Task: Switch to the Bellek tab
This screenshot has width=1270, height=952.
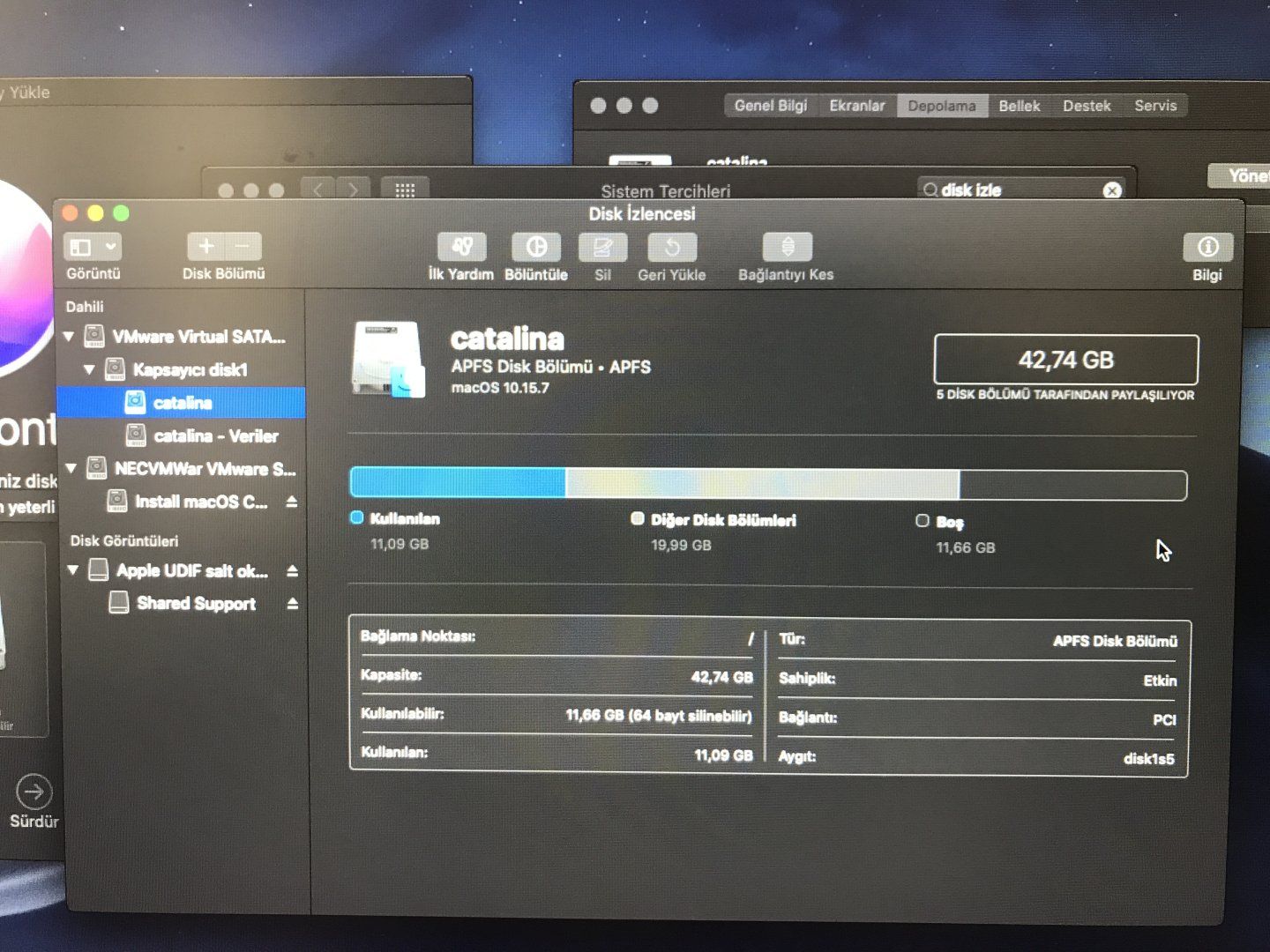Action: [1020, 106]
